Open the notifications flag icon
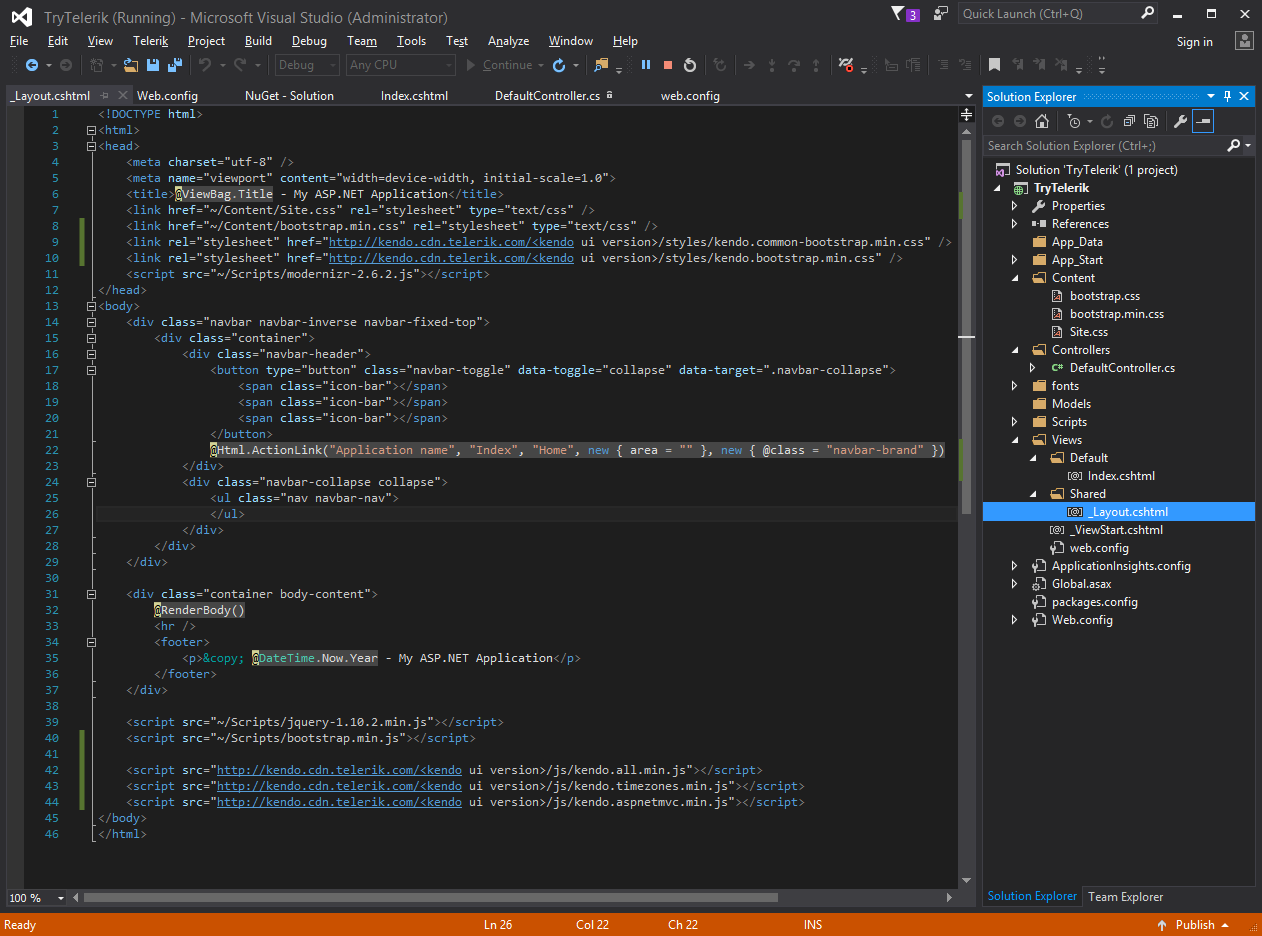Screen dimensions: 1262x936 click(898, 14)
